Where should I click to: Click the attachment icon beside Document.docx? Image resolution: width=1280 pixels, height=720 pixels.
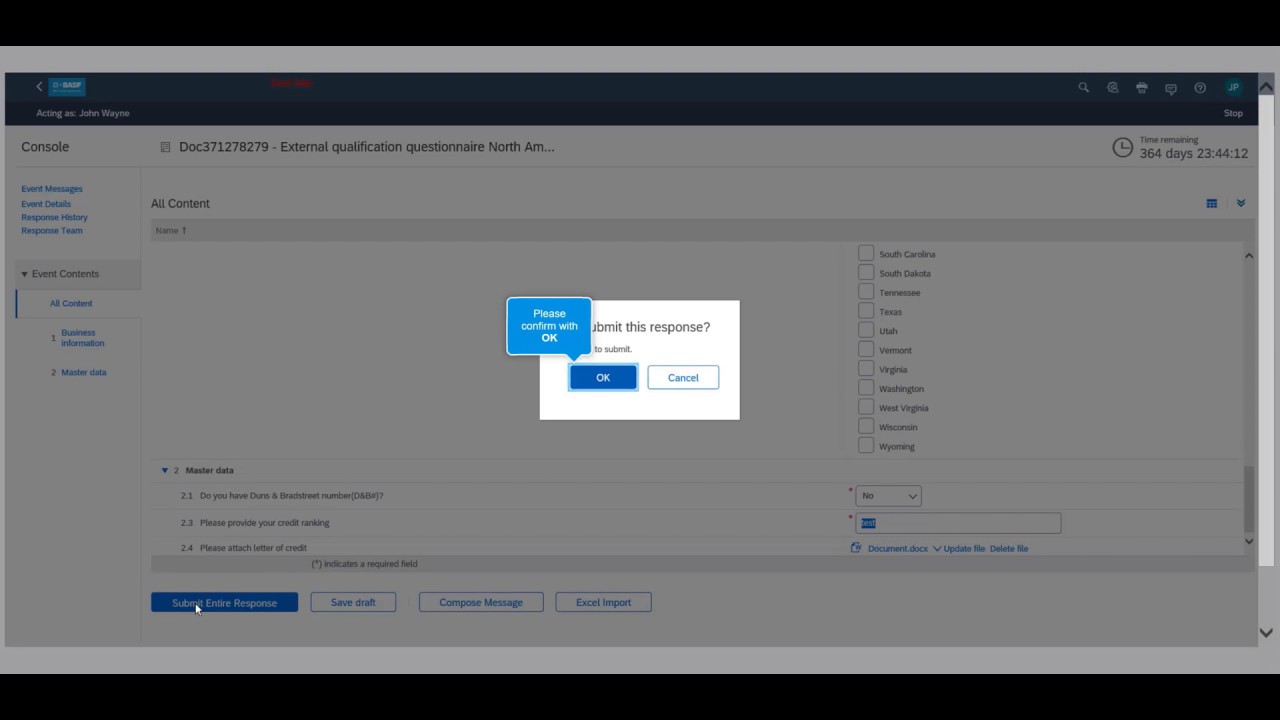(x=856, y=548)
